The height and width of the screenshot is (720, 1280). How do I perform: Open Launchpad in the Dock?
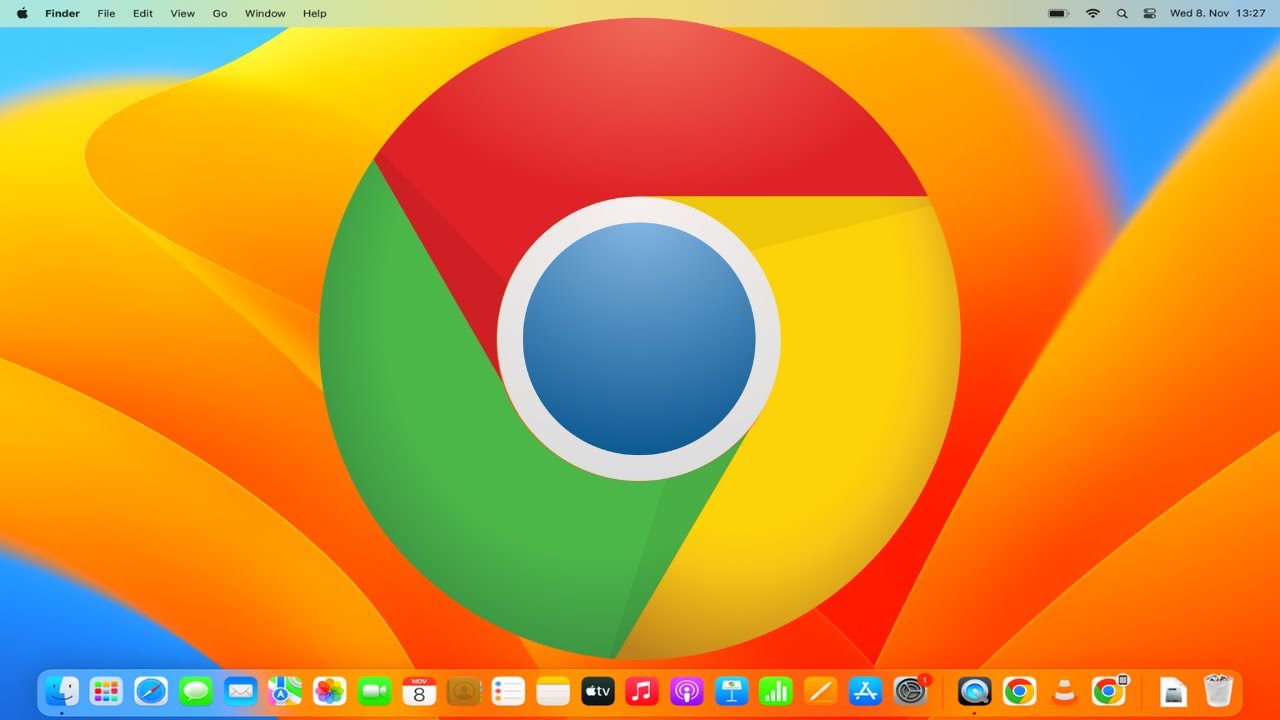pyautogui.click(x=106, y=690)
